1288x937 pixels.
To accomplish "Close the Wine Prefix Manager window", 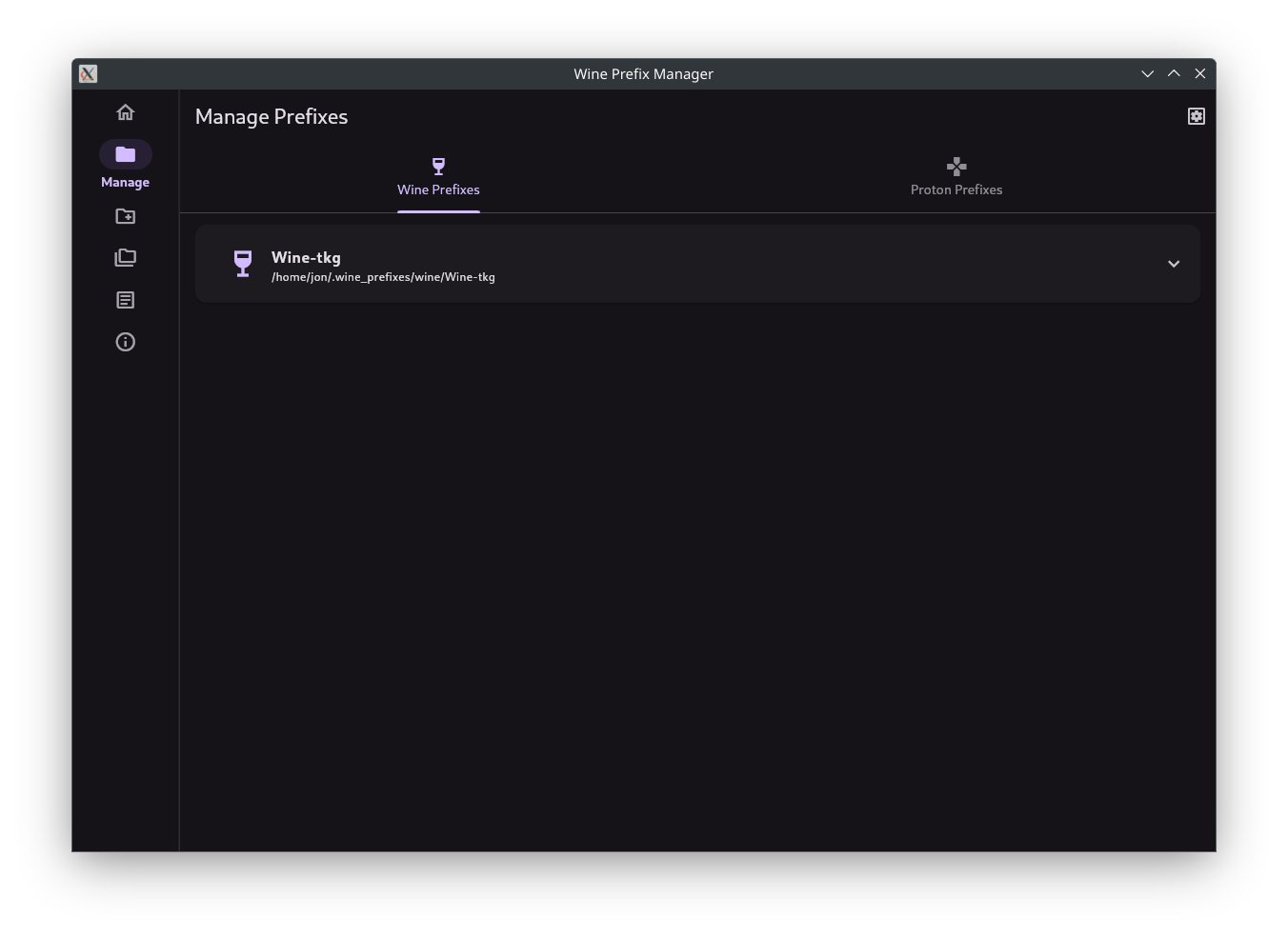I will coord(1200,74).
